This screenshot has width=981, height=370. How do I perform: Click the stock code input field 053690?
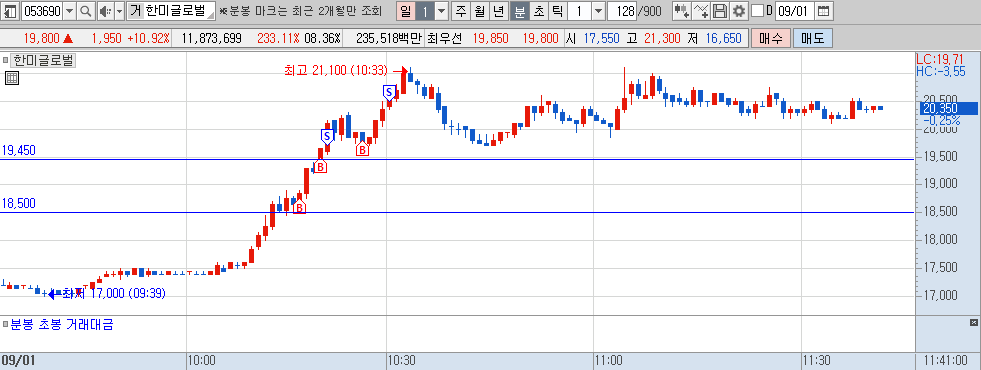[41, 11]
